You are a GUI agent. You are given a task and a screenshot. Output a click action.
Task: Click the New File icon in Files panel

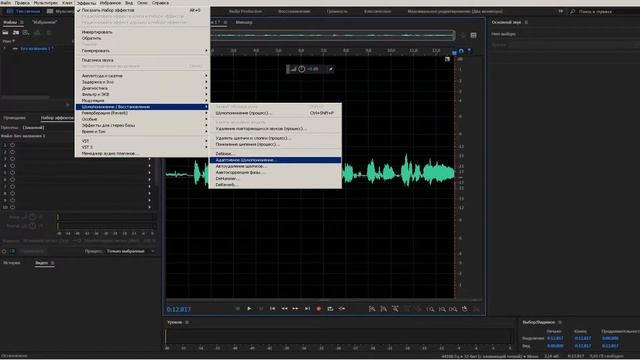pyautogui.click(x=26, y=32)
